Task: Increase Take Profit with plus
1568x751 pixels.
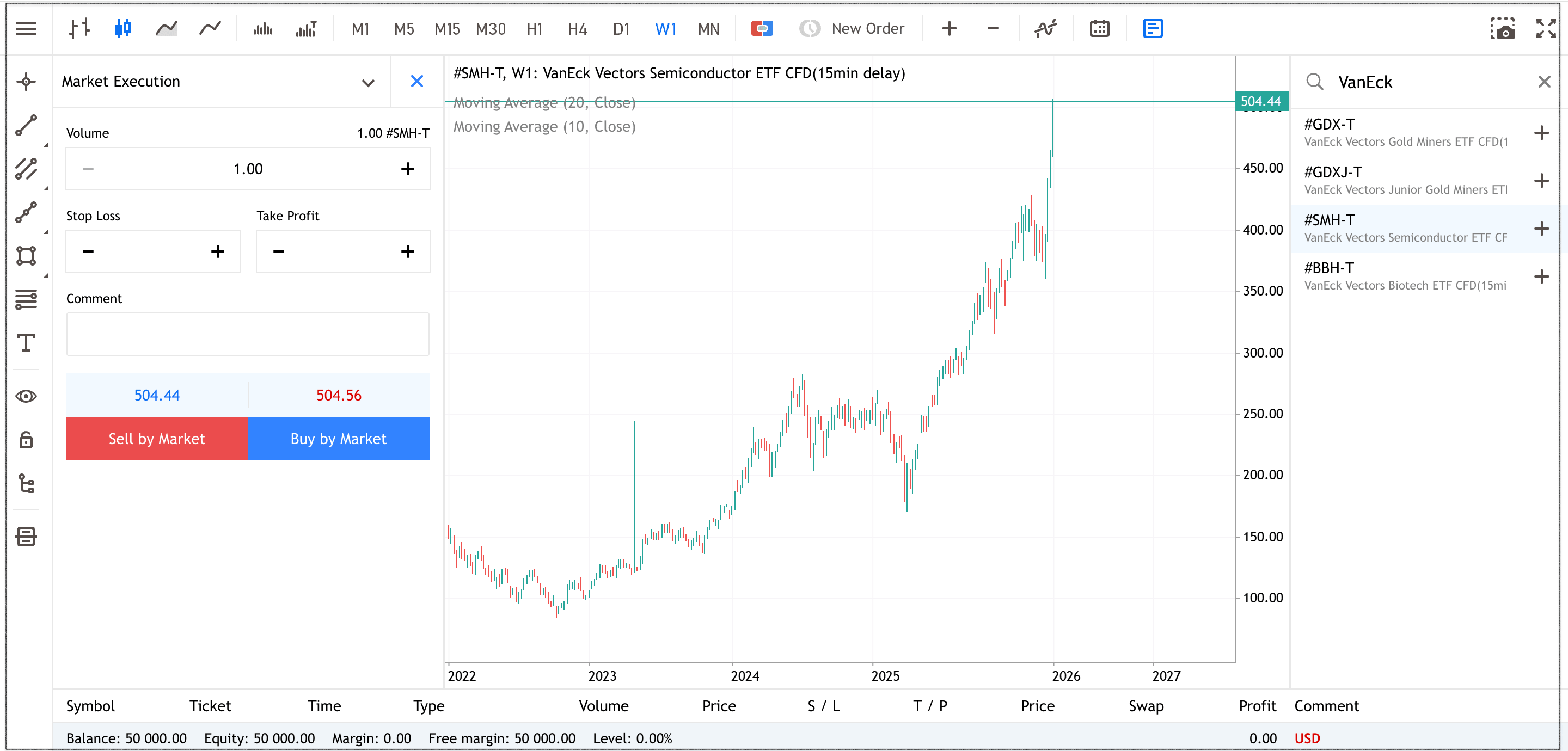Action: point(407,251)
